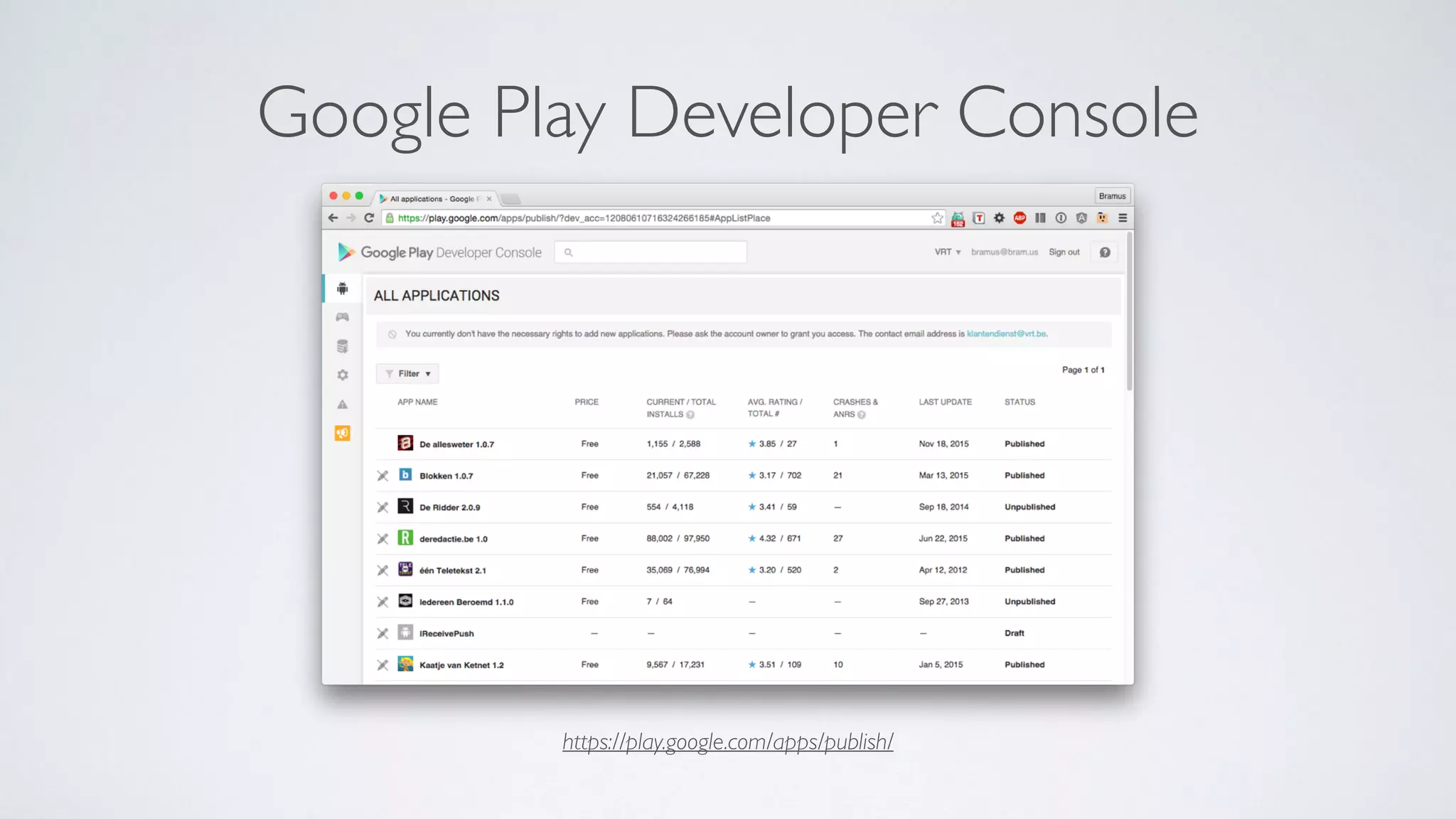
Task: Click the Page 1 of 1 indicator
Action: pos(1083,370)
